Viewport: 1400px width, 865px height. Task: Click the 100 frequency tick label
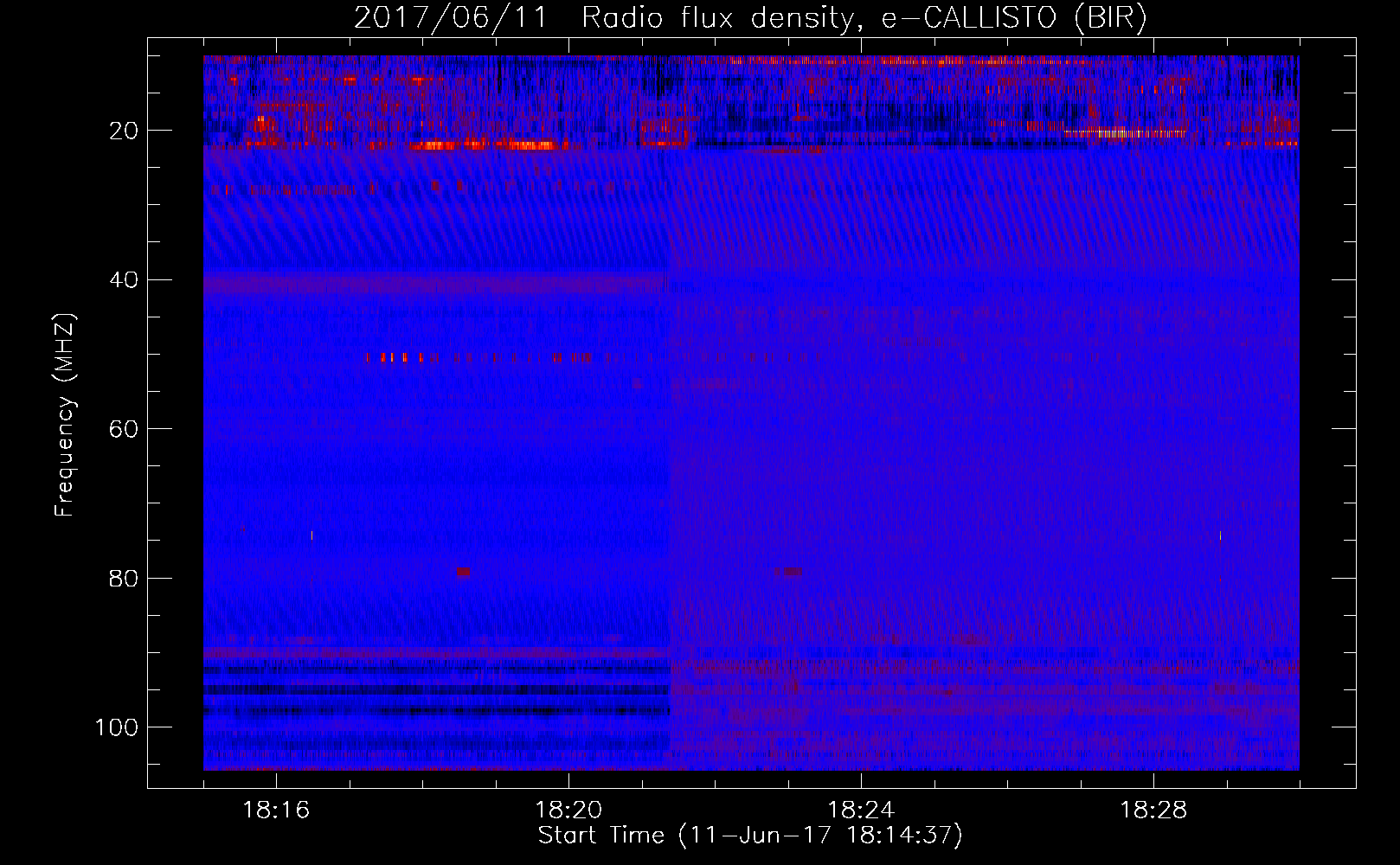(117, 727)
